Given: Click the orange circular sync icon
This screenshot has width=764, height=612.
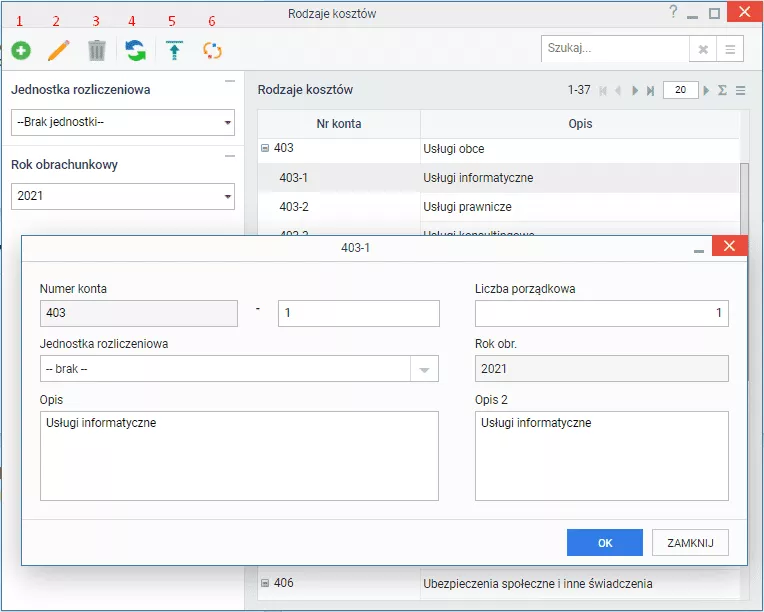Looking at the screenshot, I should (212, 50).
